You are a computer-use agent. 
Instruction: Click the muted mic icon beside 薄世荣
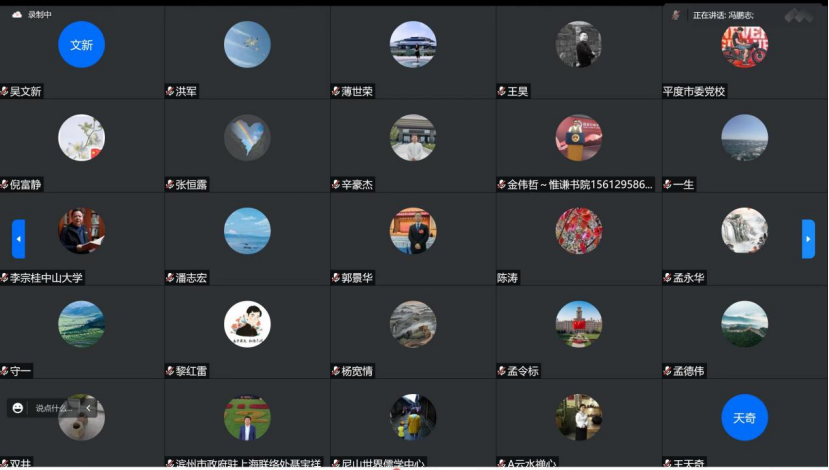tap(336, 91)
